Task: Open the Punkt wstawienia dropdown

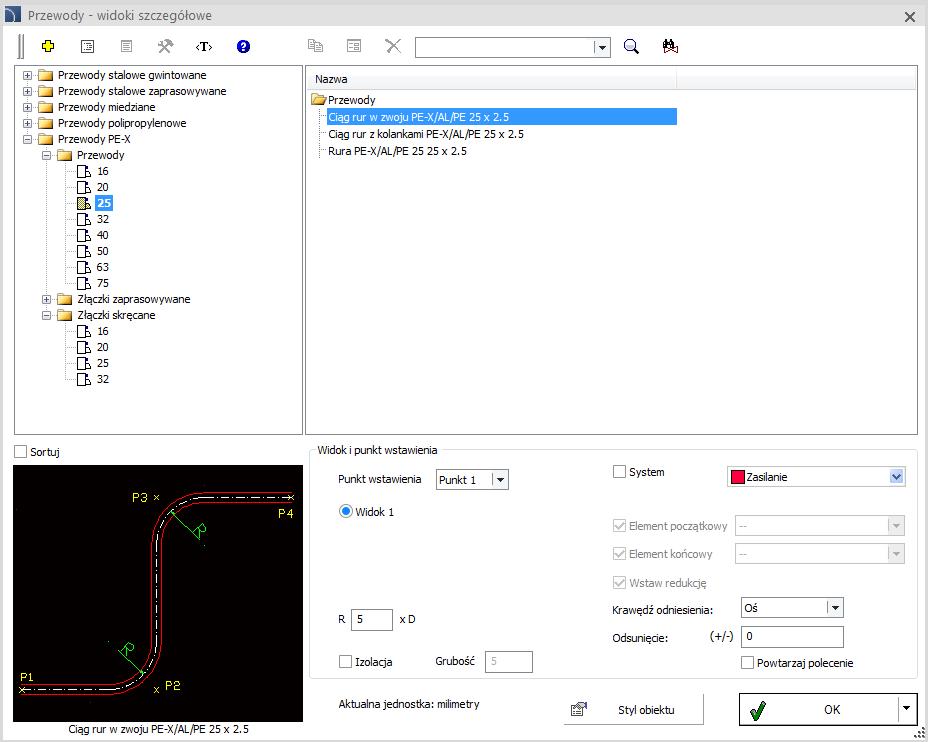Action: pos(500,480)
